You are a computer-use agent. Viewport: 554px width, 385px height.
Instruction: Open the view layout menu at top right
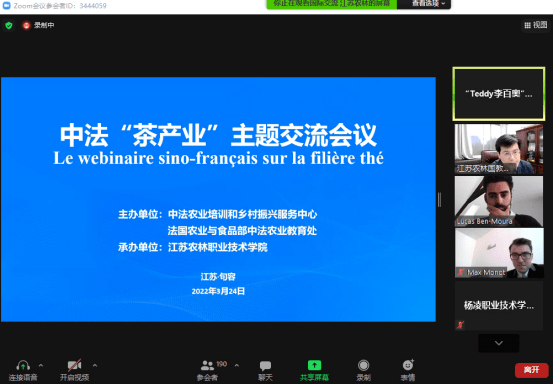(x=536, y=25)
